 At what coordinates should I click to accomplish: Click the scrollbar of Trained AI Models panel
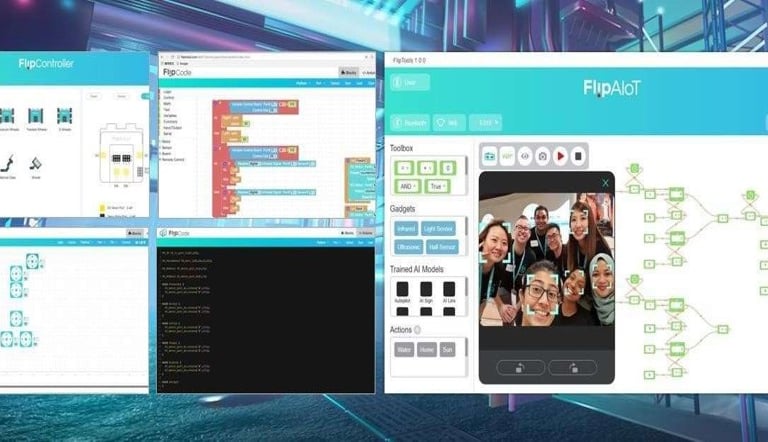coord(466,287)
